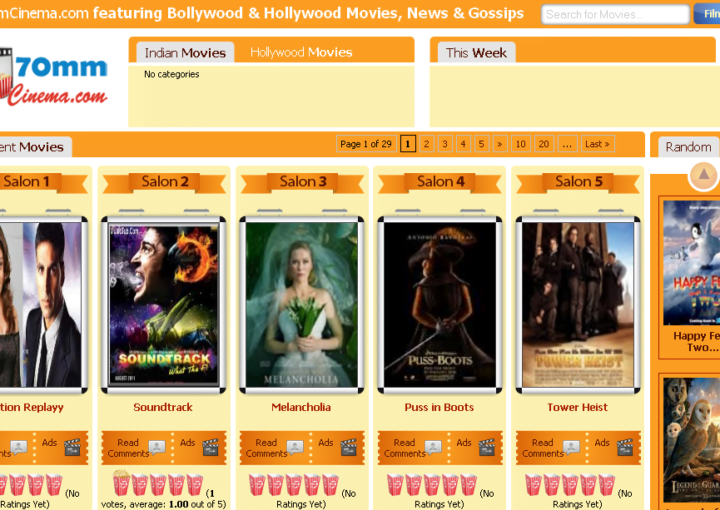Open the Tower Heist poster thumbnail
720x510 pixels.
pyautogui.click(x=577, y=304)
